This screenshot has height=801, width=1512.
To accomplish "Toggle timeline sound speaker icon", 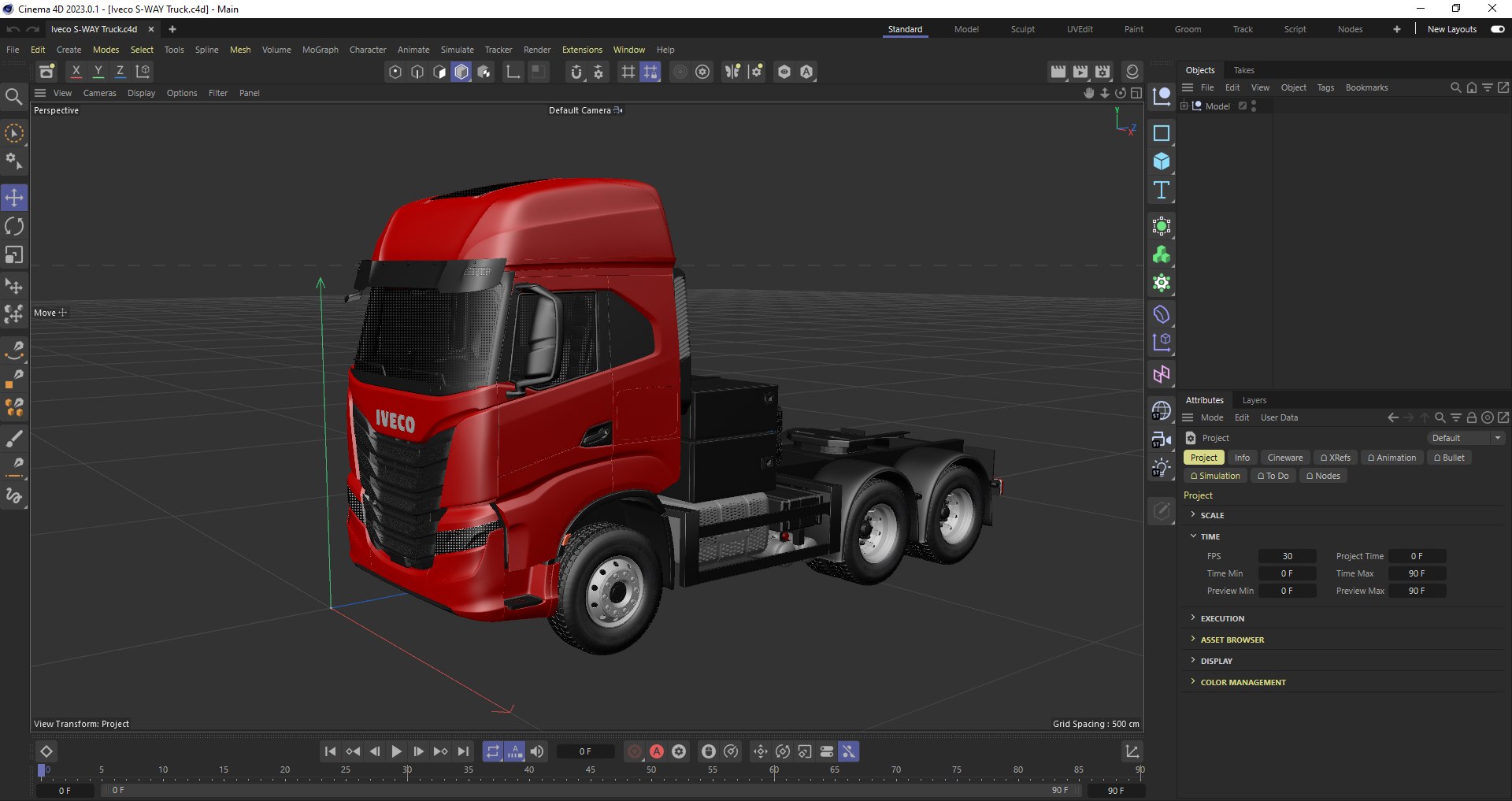I will [x=537, y=751].
